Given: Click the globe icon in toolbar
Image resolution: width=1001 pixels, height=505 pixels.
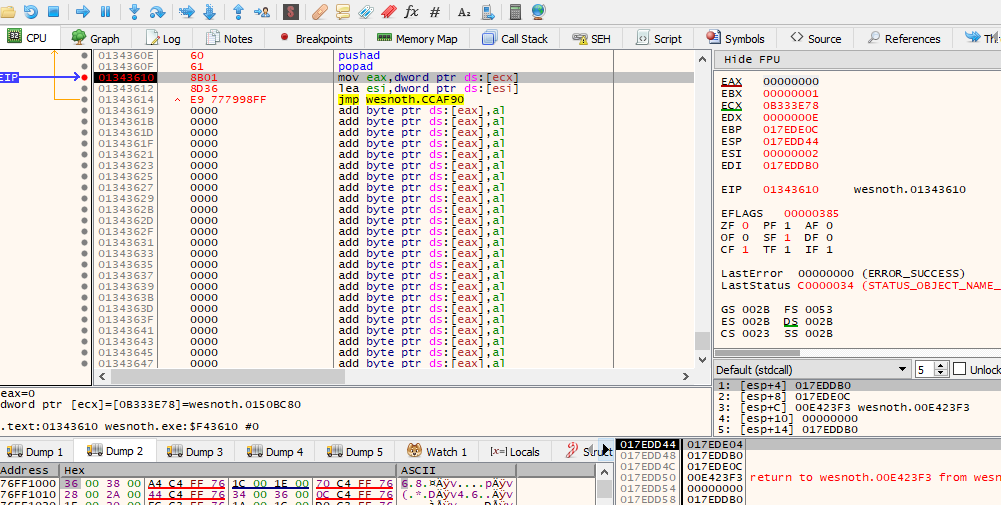Looking at the screenshot, I should [x=539, y=11].
